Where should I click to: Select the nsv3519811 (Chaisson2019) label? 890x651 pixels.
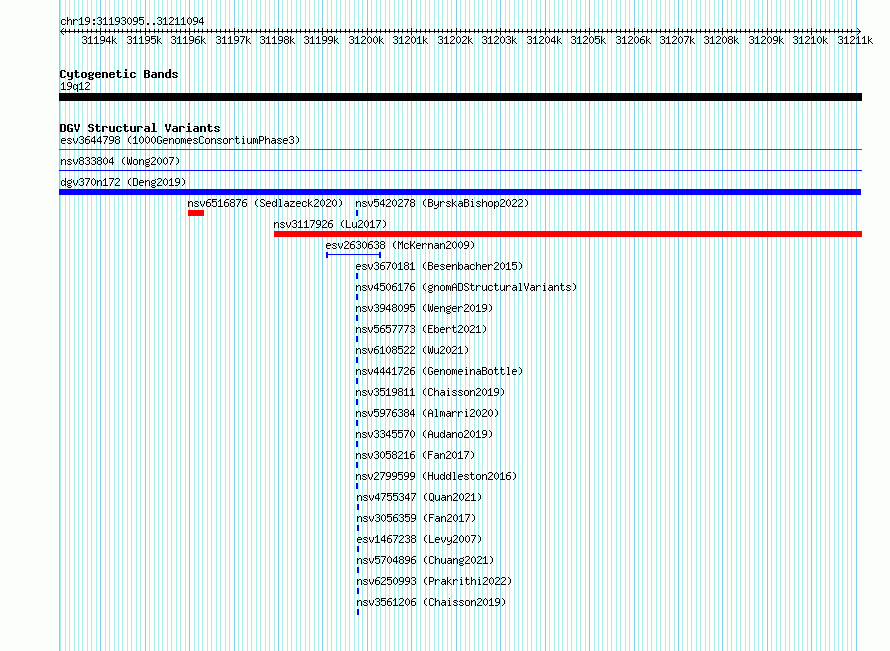pos(430,392)
